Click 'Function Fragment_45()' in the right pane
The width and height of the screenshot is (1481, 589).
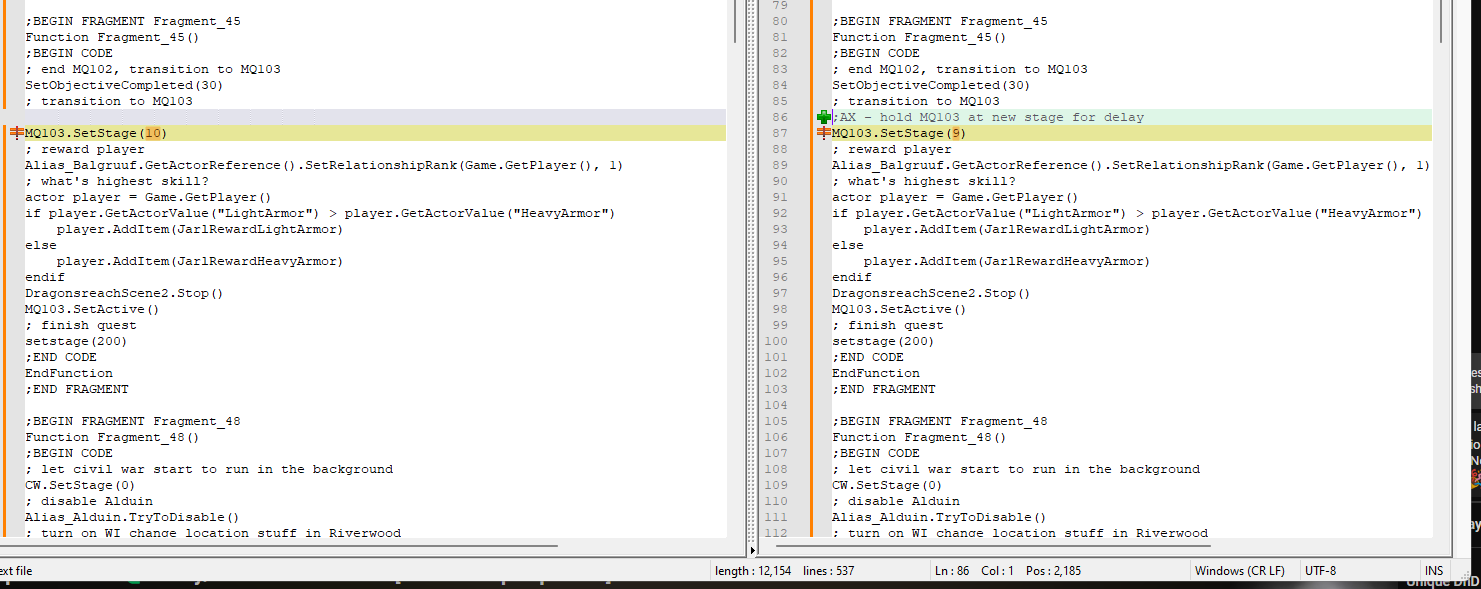919,37
